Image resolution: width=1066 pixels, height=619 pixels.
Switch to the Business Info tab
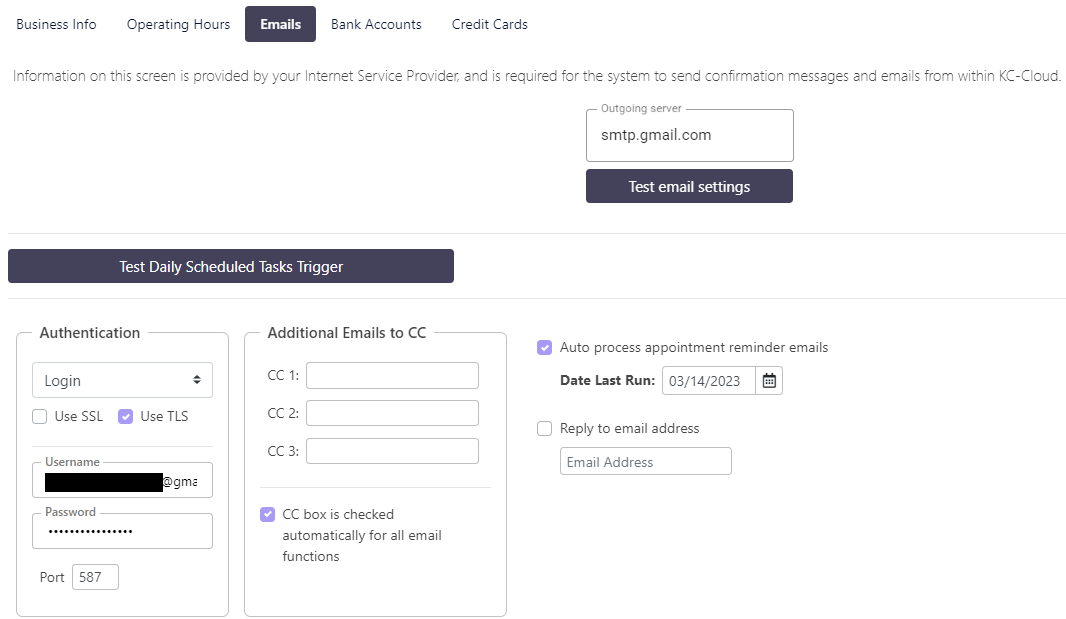56,24
